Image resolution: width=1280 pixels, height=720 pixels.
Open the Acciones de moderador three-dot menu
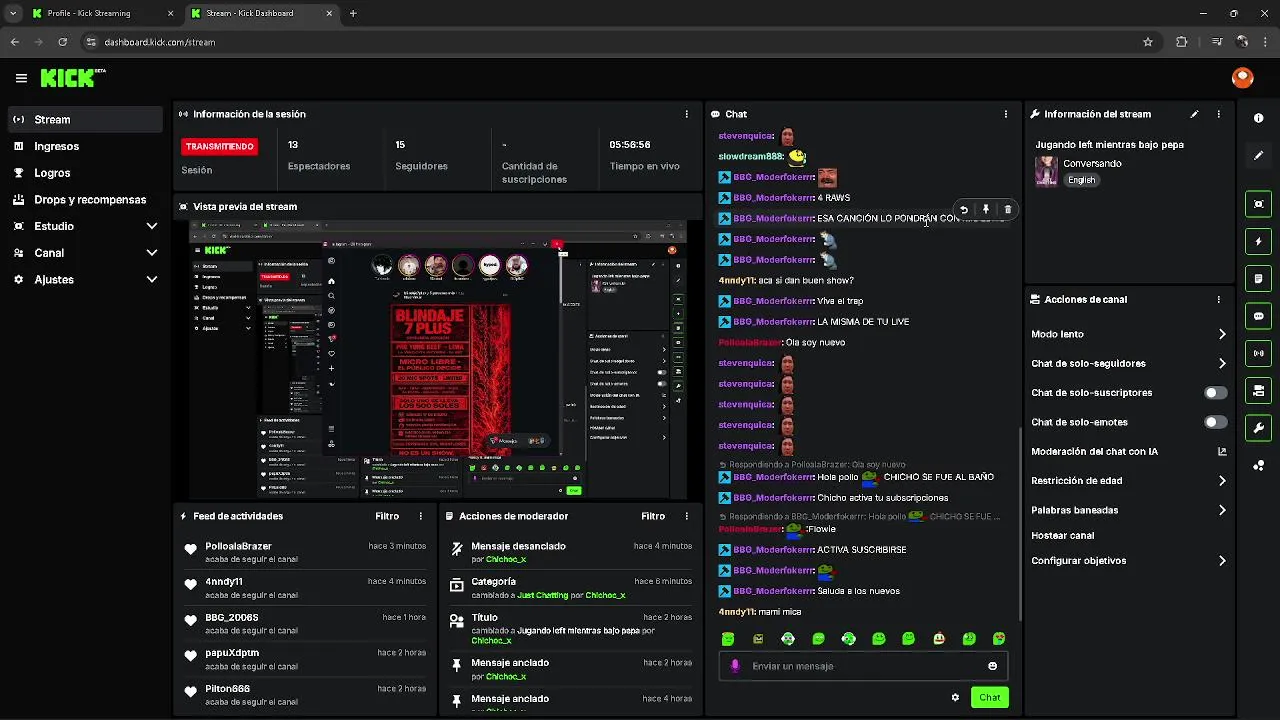point(686,516)
